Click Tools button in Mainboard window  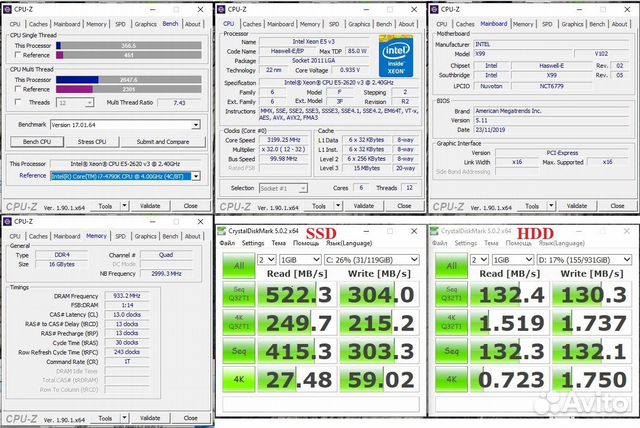coord(532,206)
